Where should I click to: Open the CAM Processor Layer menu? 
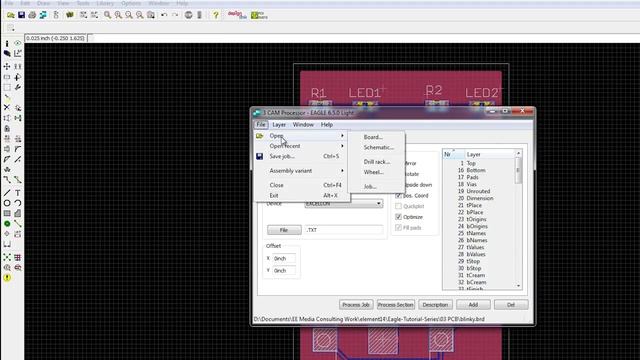pyautogui.click(x=279, y=124)
